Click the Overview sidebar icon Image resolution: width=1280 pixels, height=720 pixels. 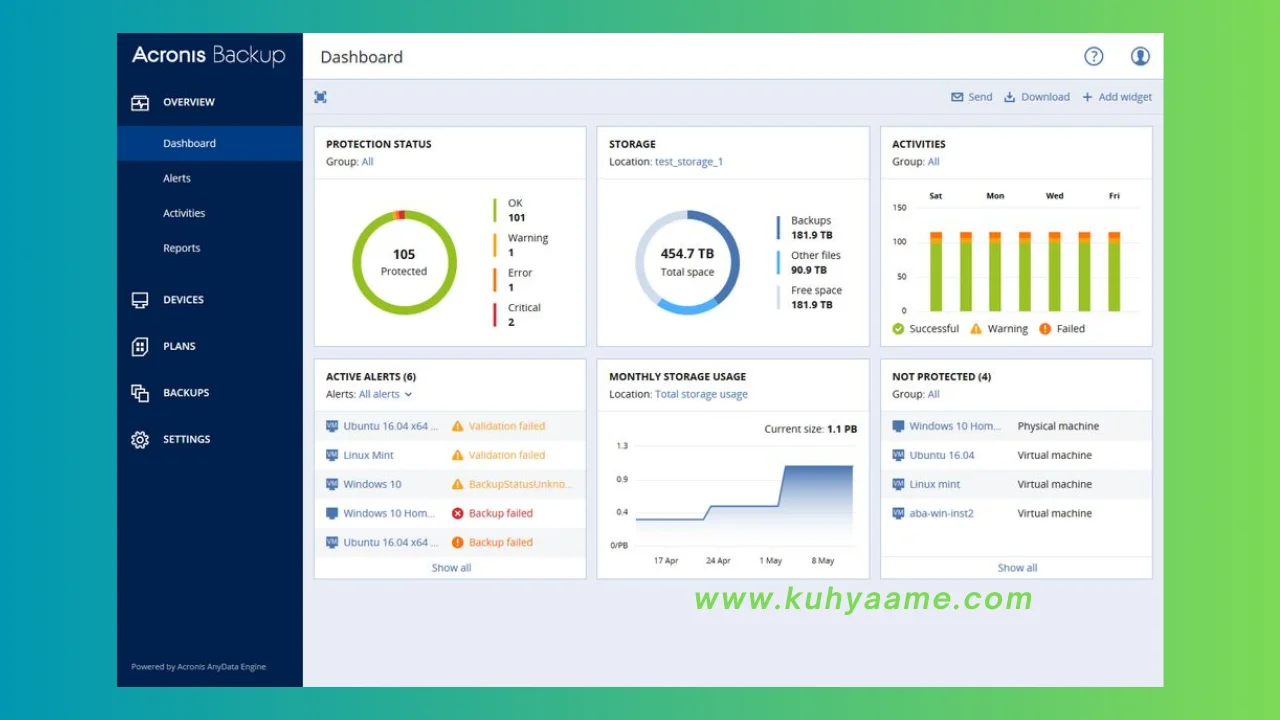click(140, 102)
